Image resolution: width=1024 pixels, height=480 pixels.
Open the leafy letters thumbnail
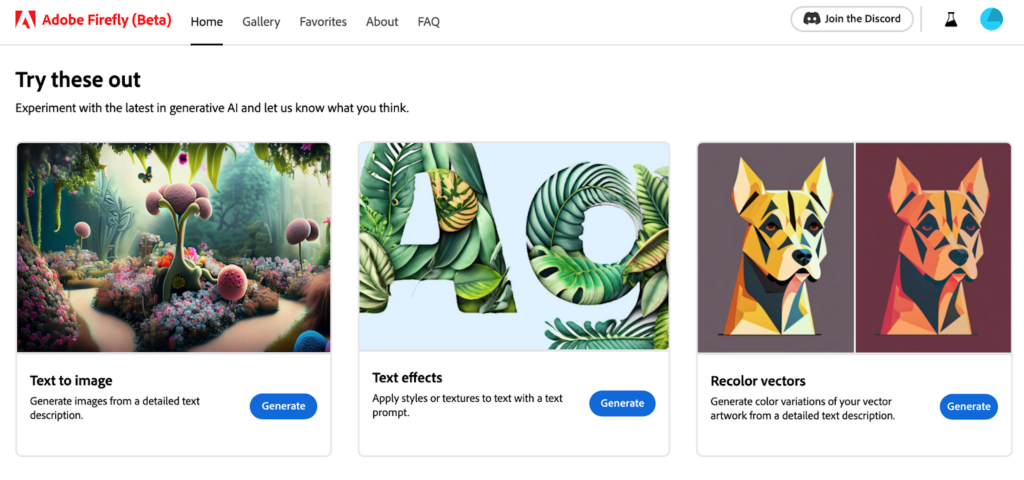(x=514, y=246)
